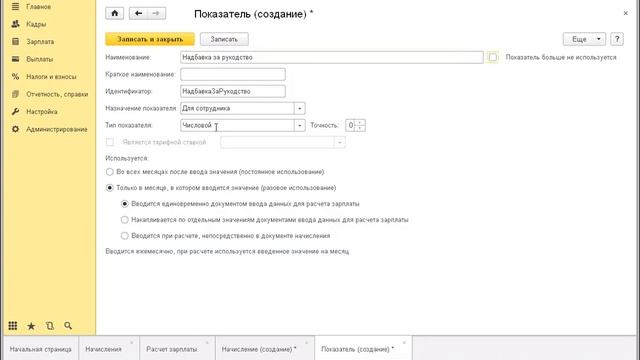Open the Администрирование gear icon

click(16, 129)
